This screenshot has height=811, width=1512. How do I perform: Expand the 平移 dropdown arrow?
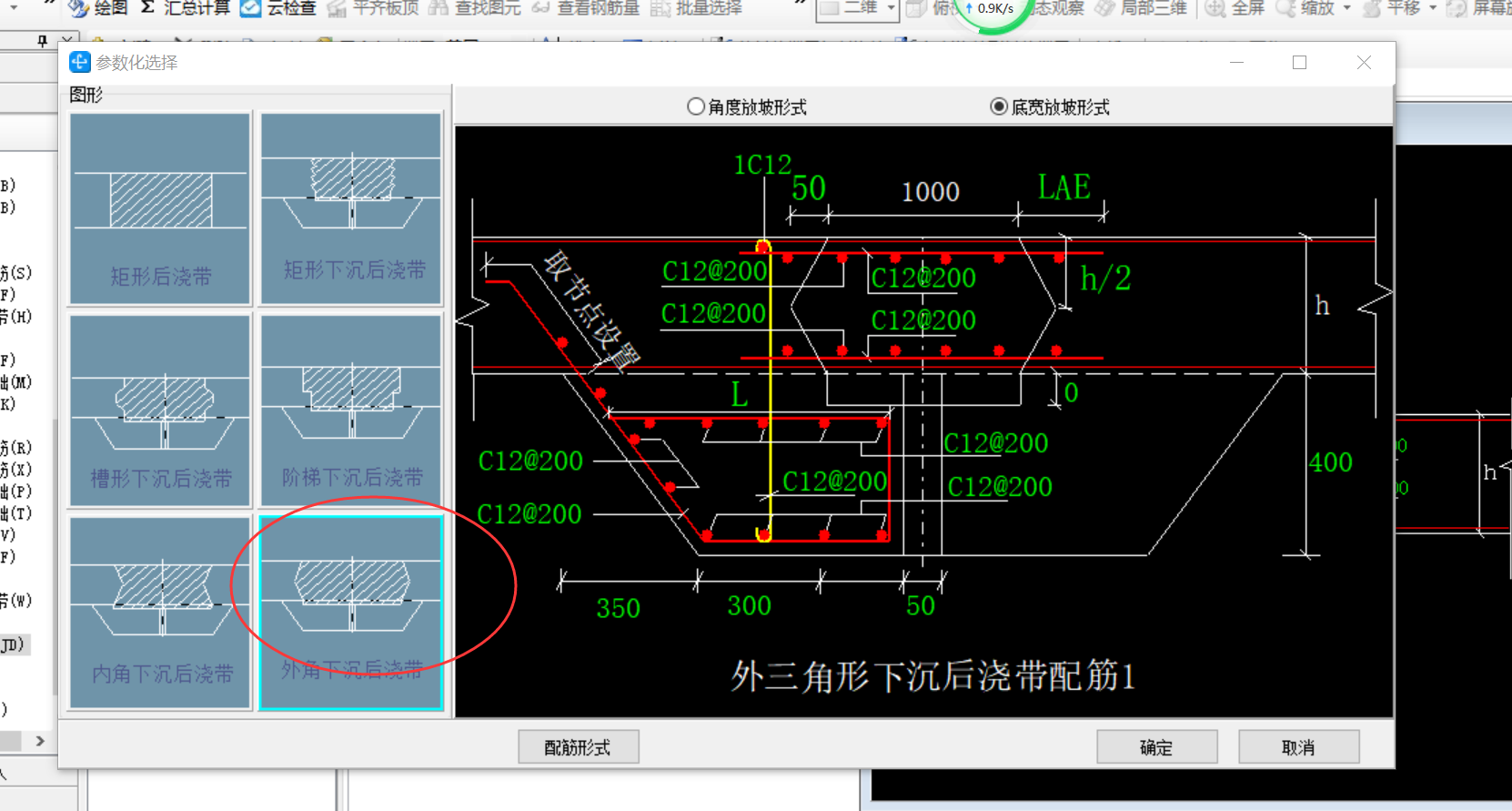1433,8
